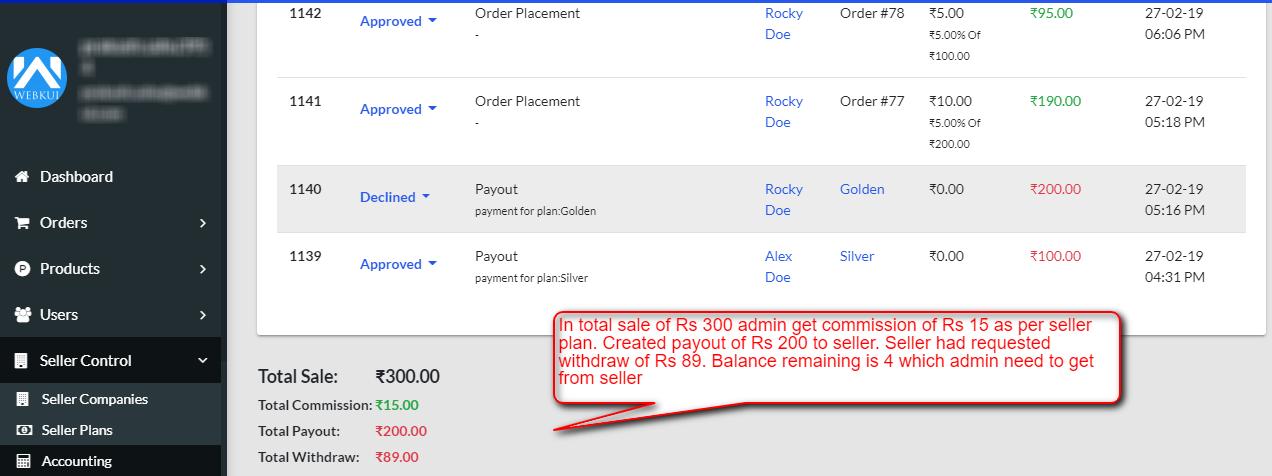Open Rocky Doe link in row 1142
Screen dimensions: 1272x476
(784, 24)
